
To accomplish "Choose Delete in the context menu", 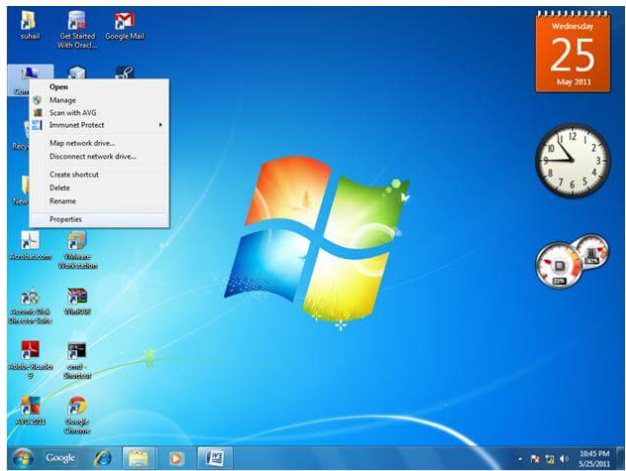I will click(x=99, y=188).
